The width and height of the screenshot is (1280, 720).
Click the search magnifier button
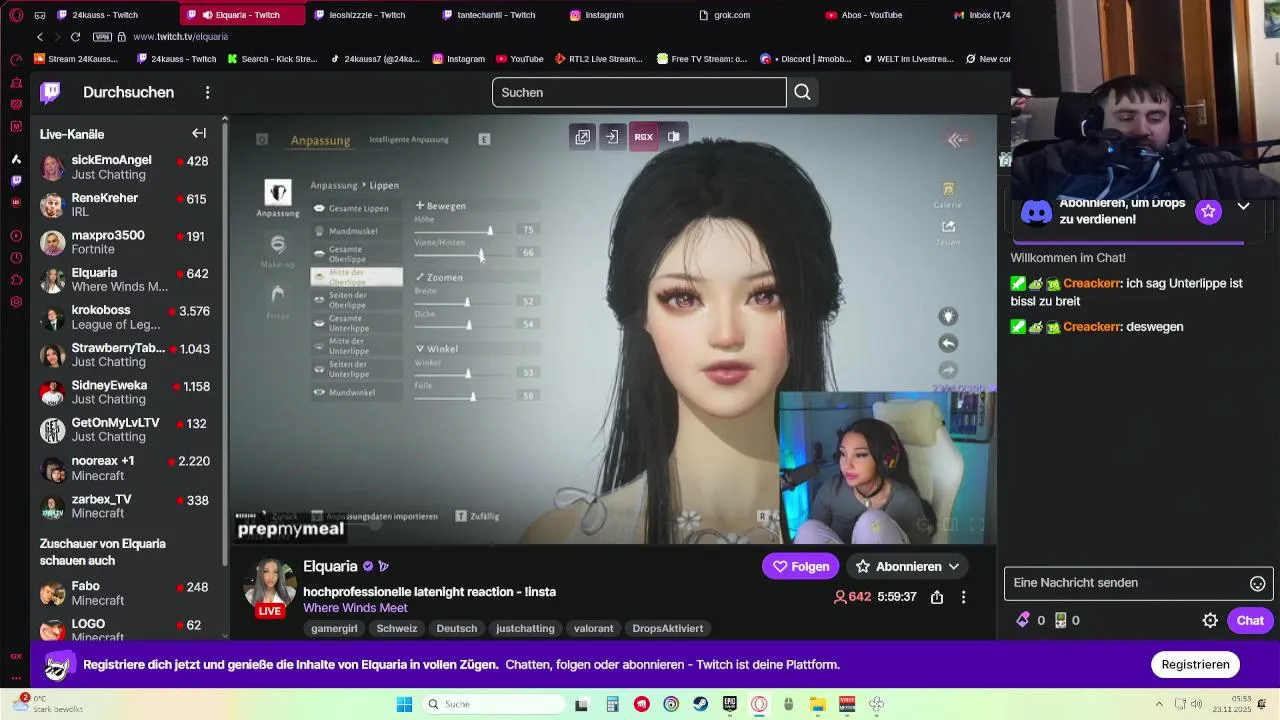802,92
